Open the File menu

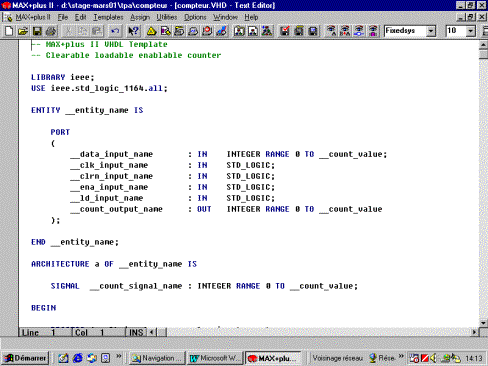pos(63,17)
